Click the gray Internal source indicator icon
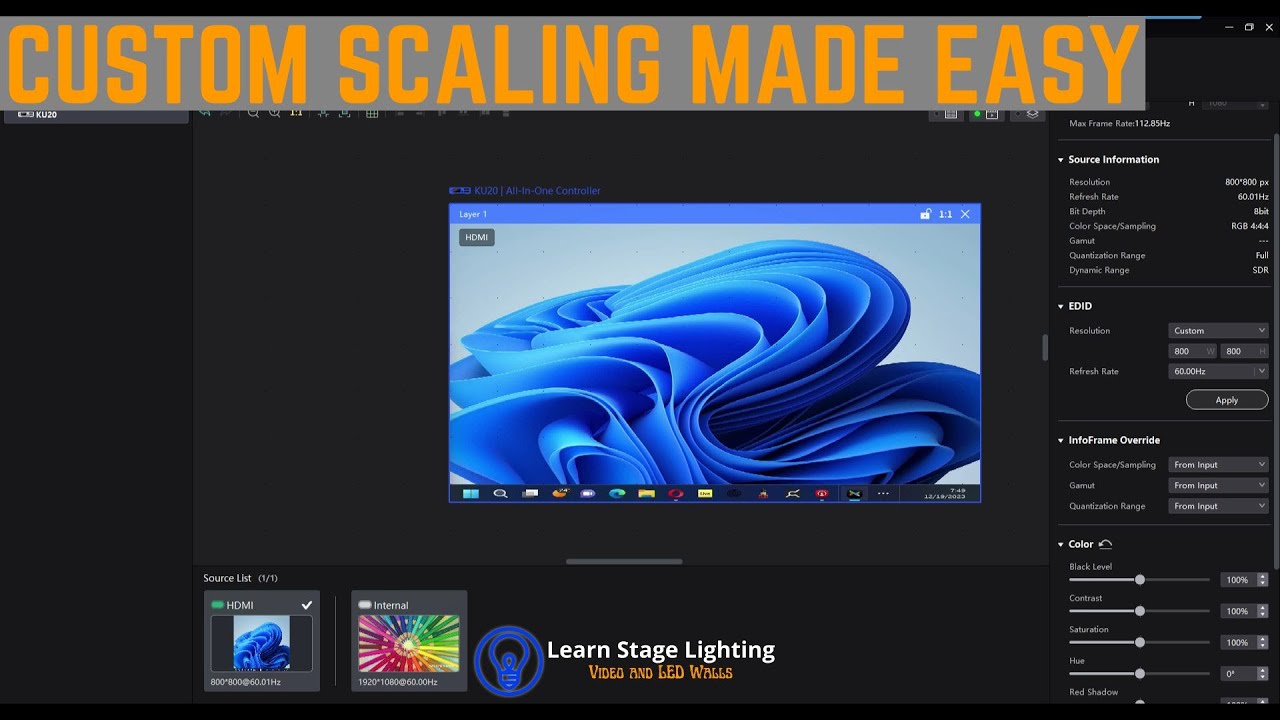This screenshot has width=1280, height=720. (365, 605)
